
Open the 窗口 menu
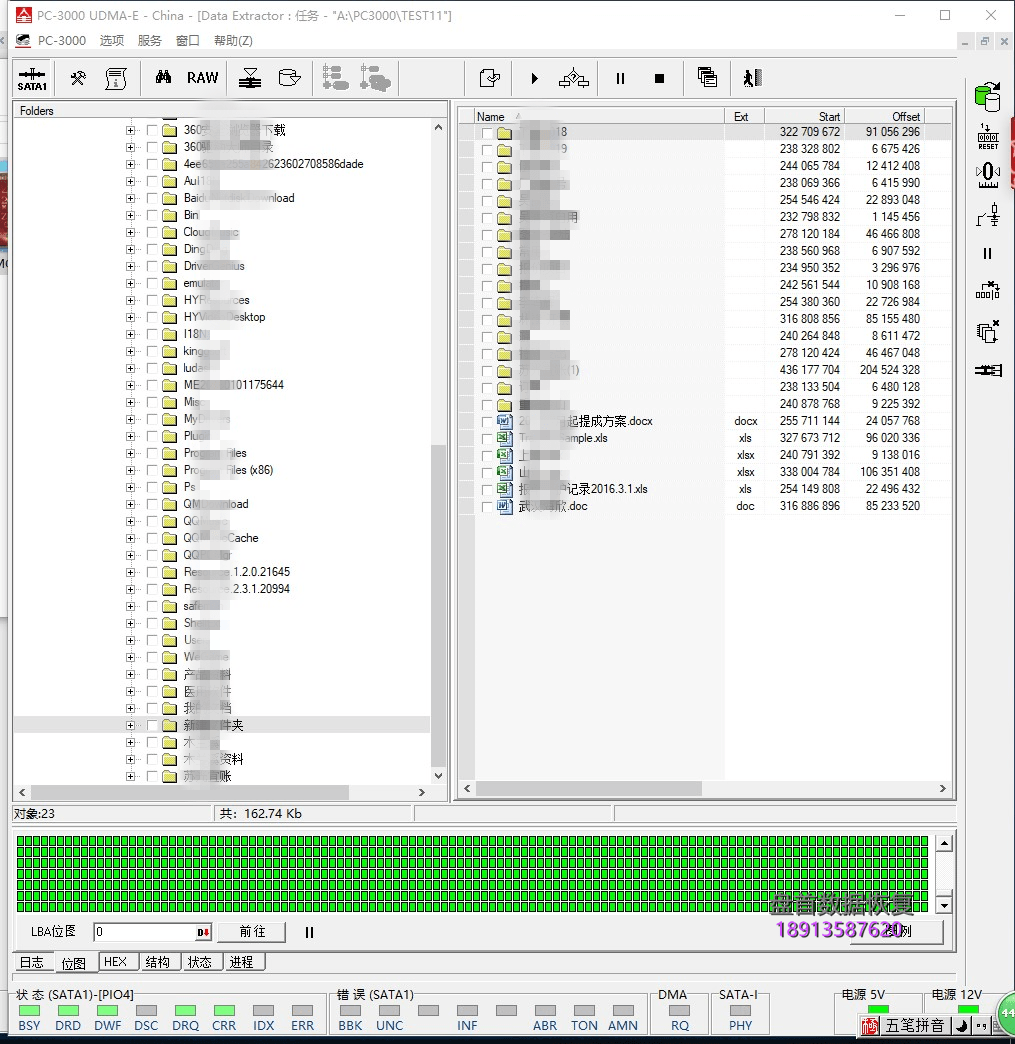[187, 41]
